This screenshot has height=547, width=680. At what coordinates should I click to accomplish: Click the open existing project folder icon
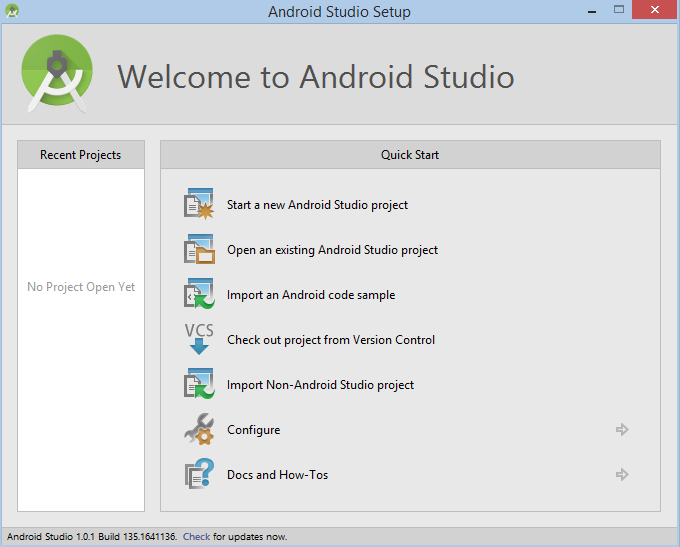tap(199, 249)
